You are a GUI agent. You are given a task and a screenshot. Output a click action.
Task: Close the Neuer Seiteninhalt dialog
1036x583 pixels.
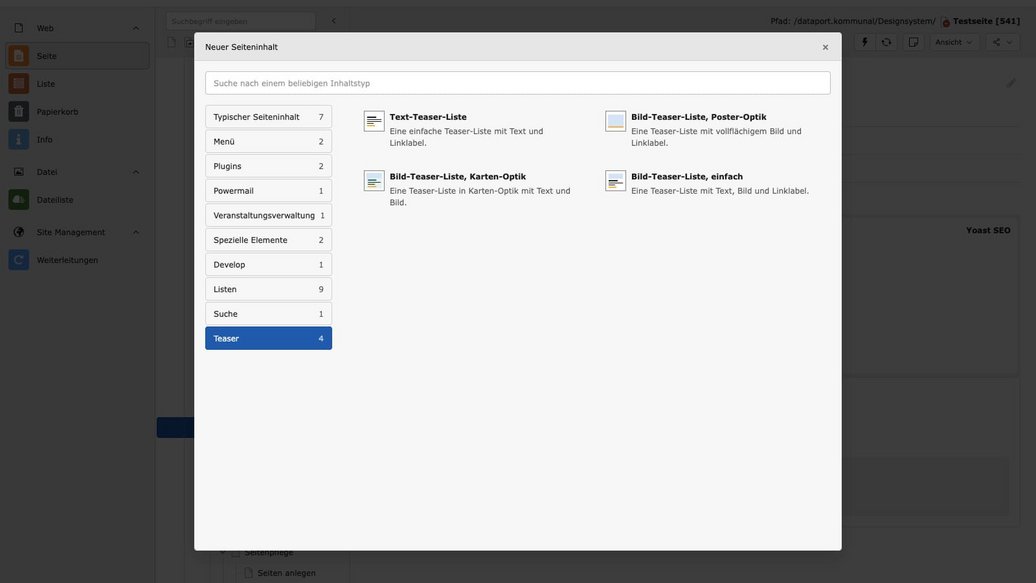coord(825,47)
